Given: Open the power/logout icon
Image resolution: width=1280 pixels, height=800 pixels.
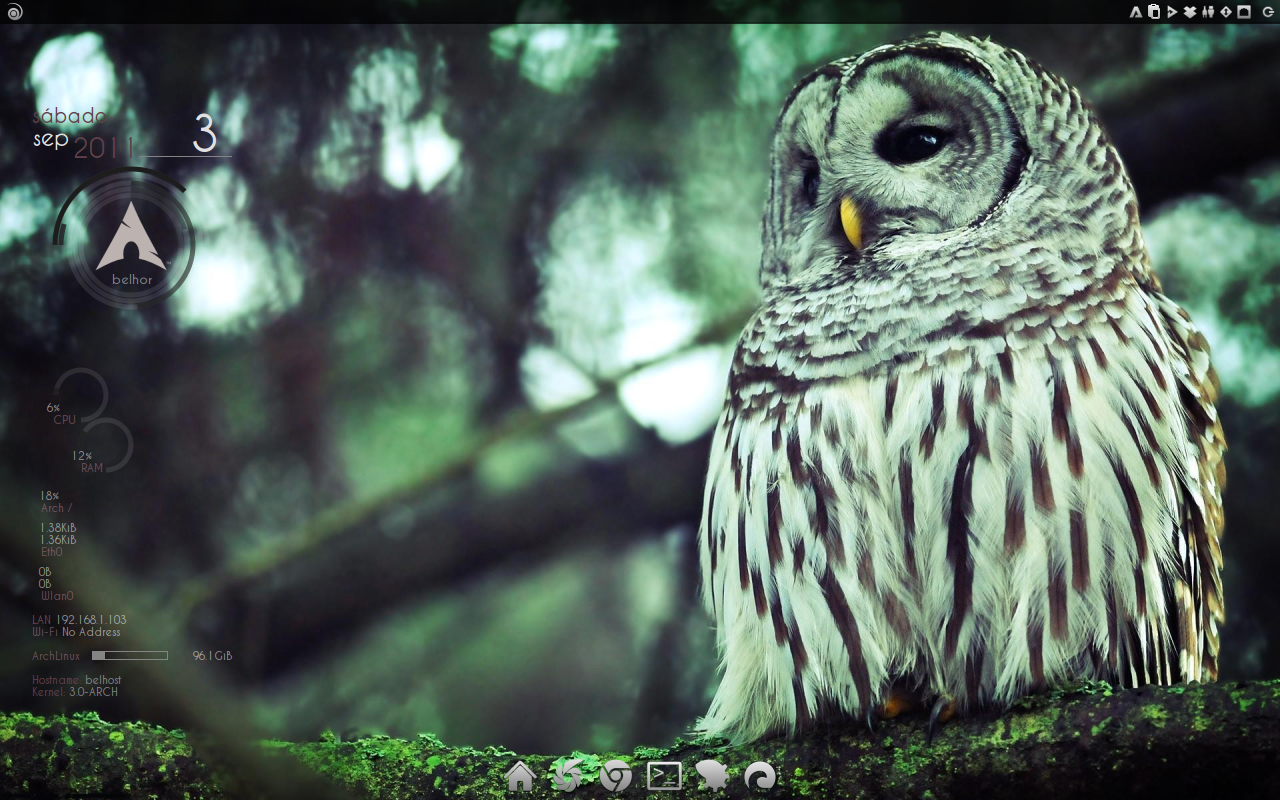Looking at the screenshot, I should click(1268, 12).
